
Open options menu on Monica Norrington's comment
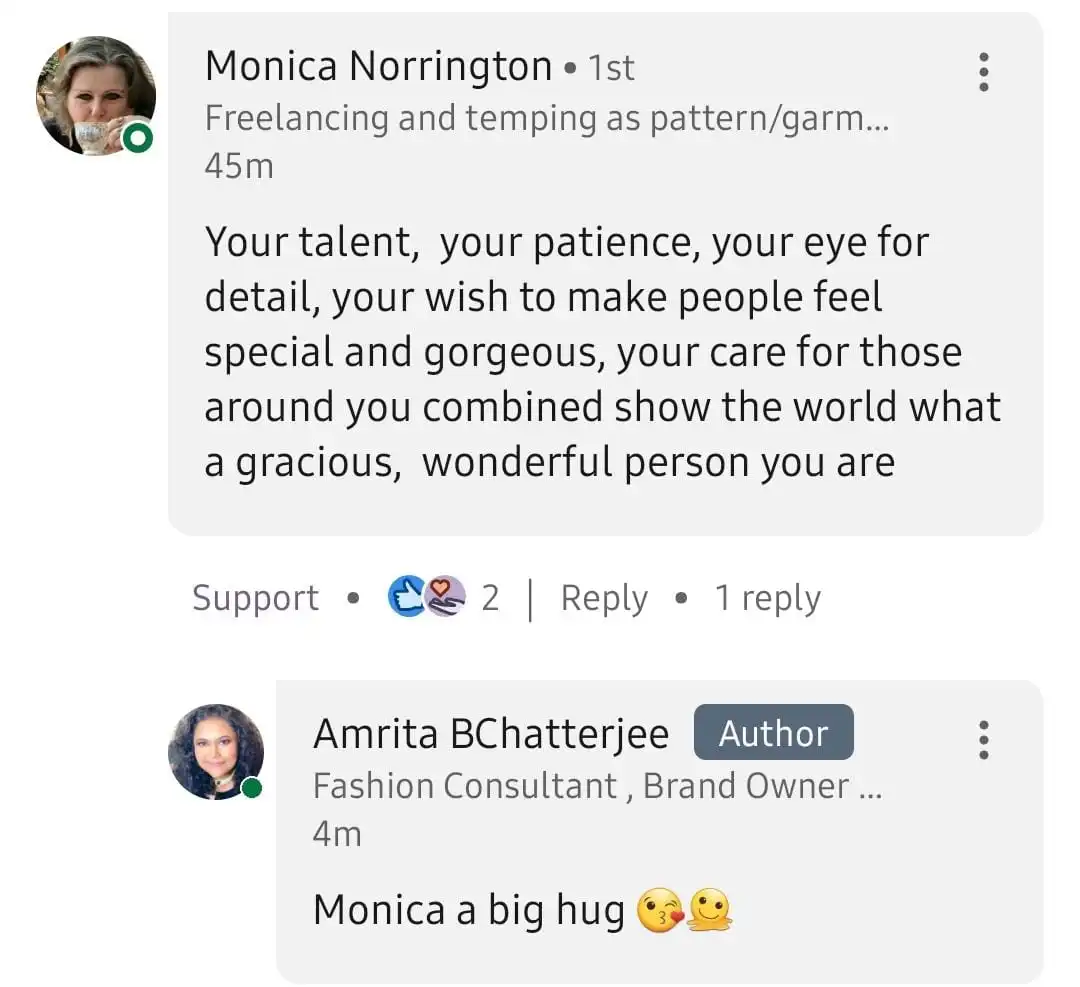tap(984, 72)
